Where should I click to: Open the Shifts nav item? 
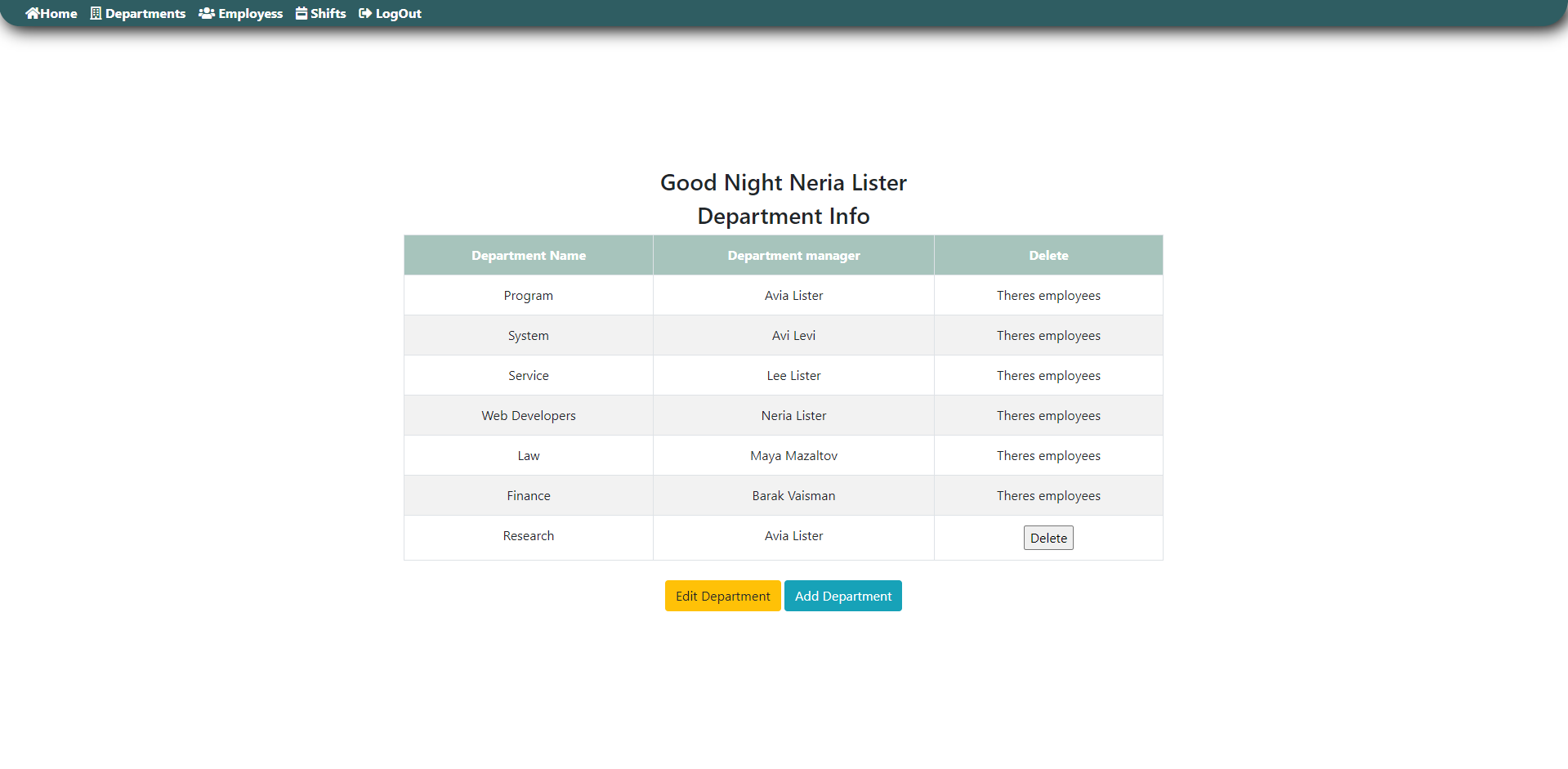tap(321, 13)
